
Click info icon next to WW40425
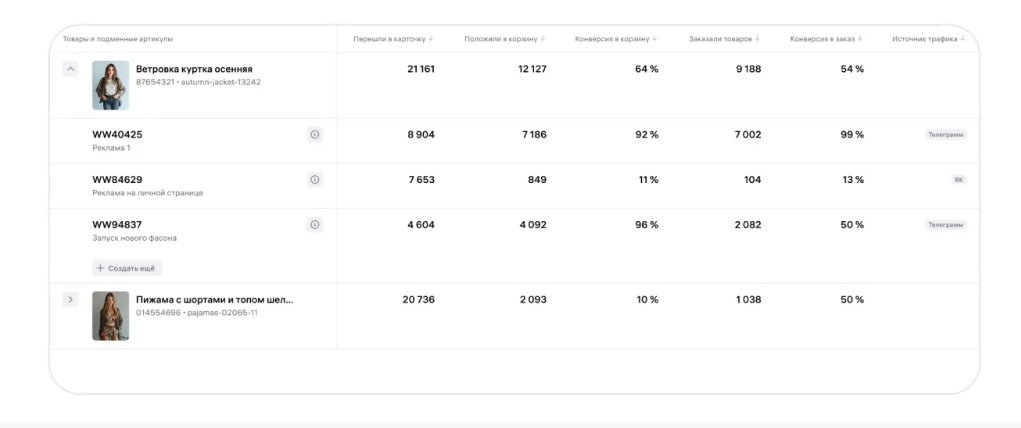315,134
